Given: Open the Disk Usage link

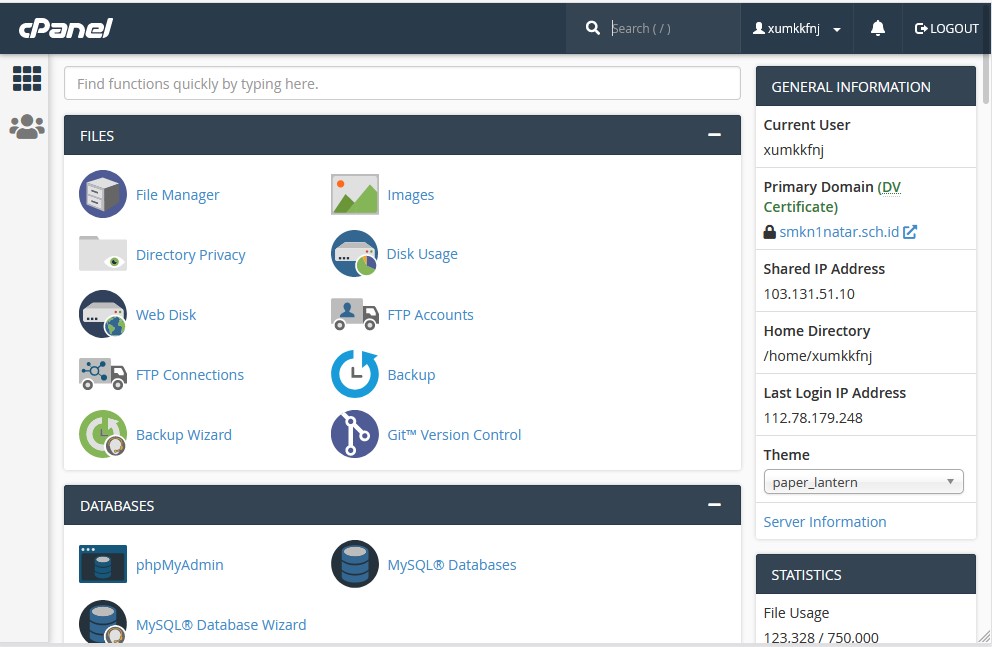Looking at the screenshot, I should click(x=422, y=254).
